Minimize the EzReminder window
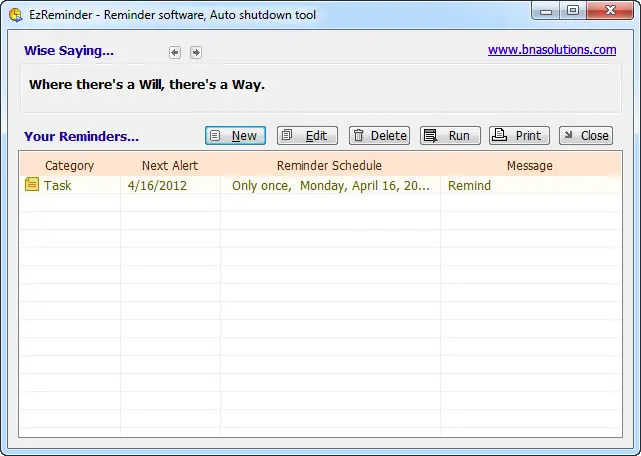Screen dimensions: 641x456 point(546,11)
